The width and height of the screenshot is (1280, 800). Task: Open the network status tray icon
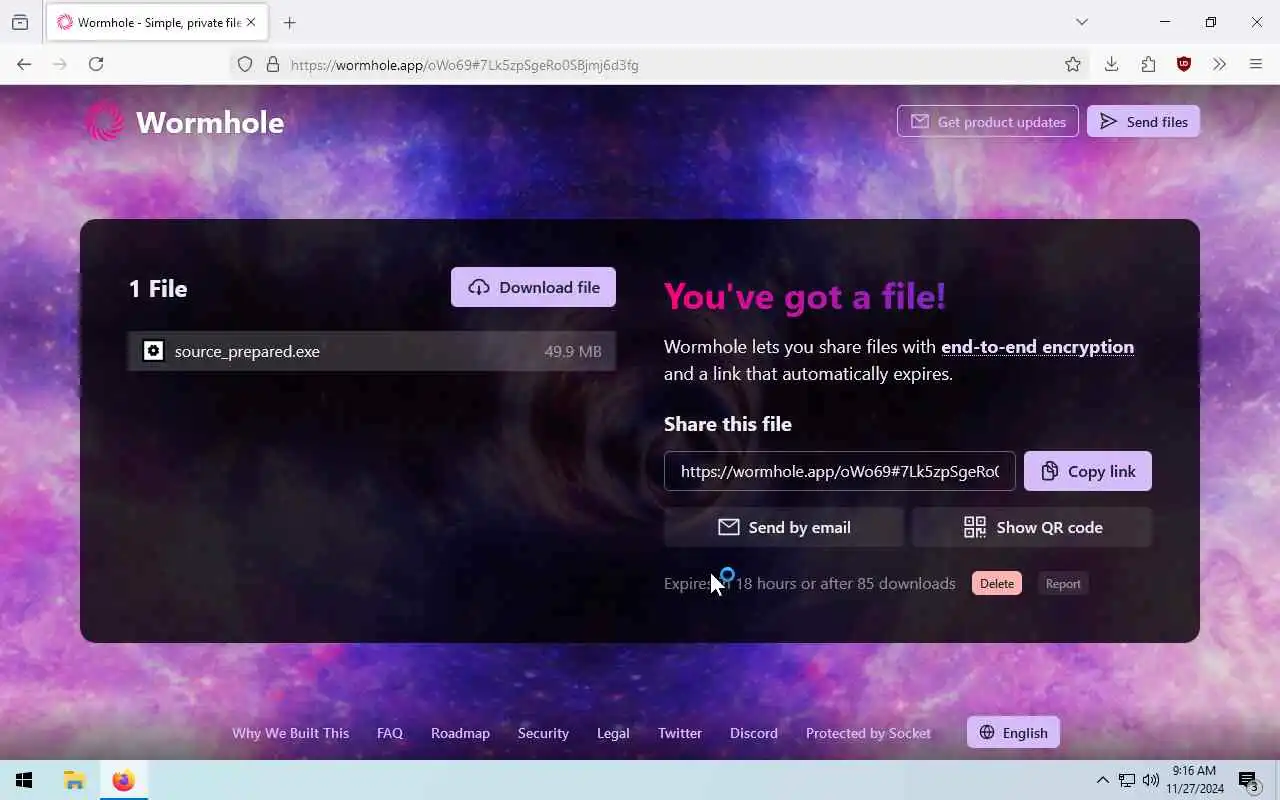(x=1127, y=780)
